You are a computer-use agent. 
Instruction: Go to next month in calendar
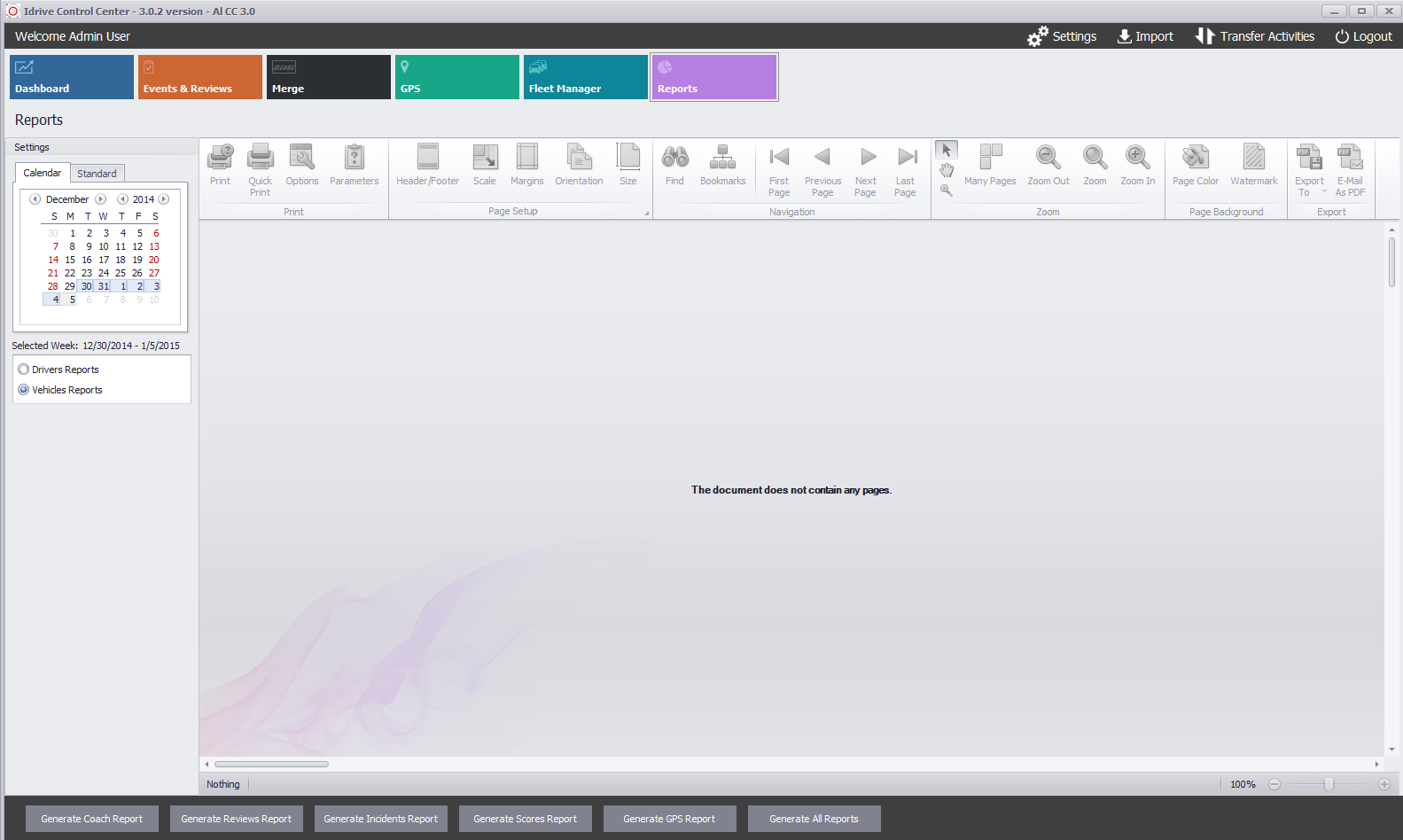pos(101,199)
